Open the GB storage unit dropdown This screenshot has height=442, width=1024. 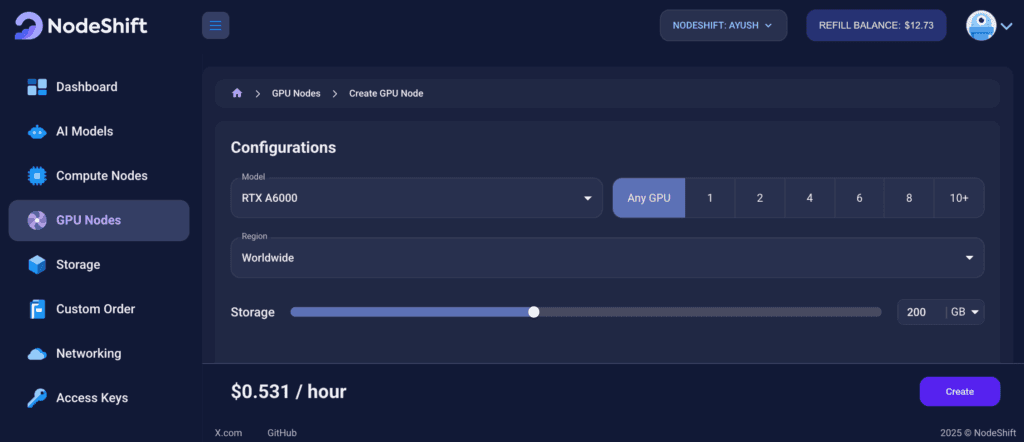965,312
